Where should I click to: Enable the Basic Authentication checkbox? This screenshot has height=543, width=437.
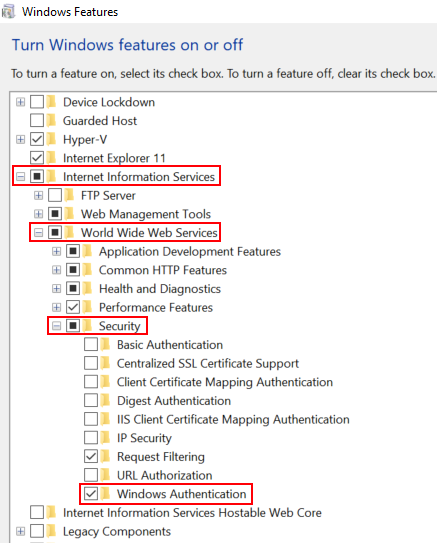[x=91, y=345]
